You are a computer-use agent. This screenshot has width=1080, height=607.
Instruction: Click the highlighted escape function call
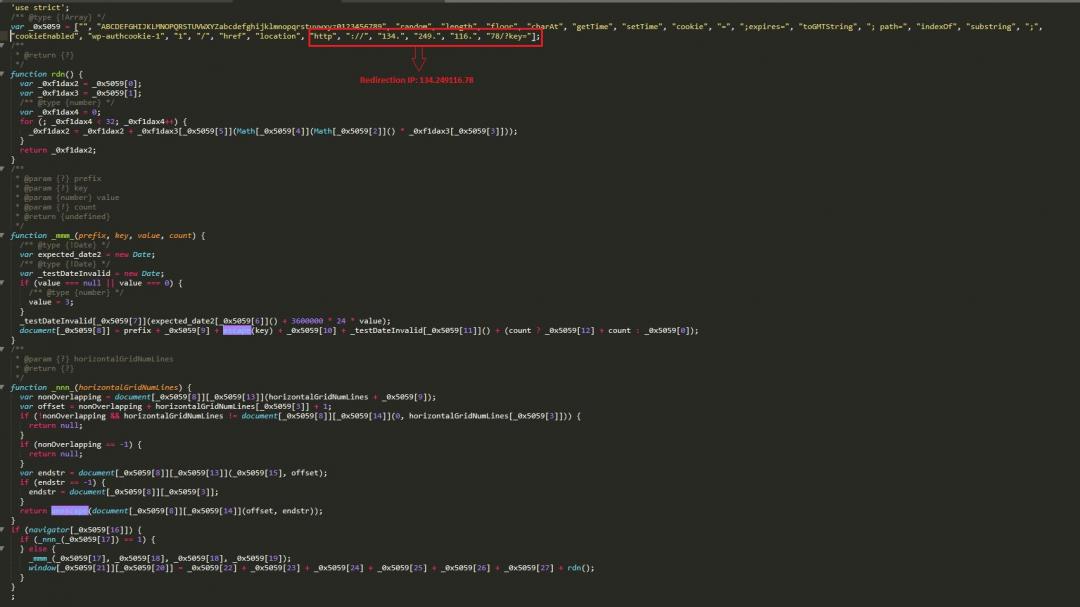tap(237, 330)
